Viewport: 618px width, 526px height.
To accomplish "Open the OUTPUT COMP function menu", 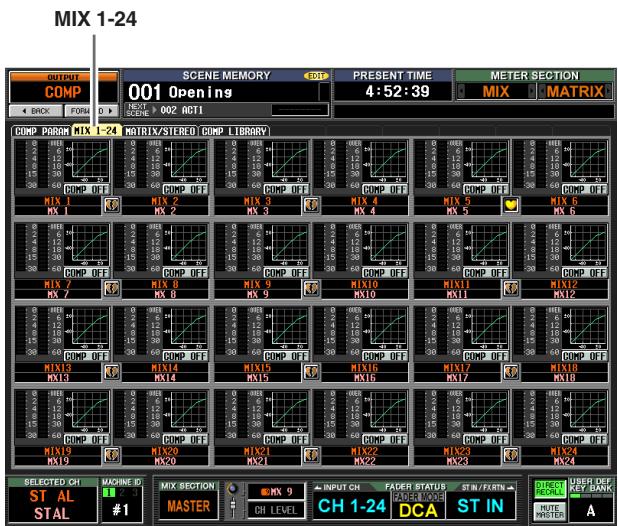I will click(63, 87).
